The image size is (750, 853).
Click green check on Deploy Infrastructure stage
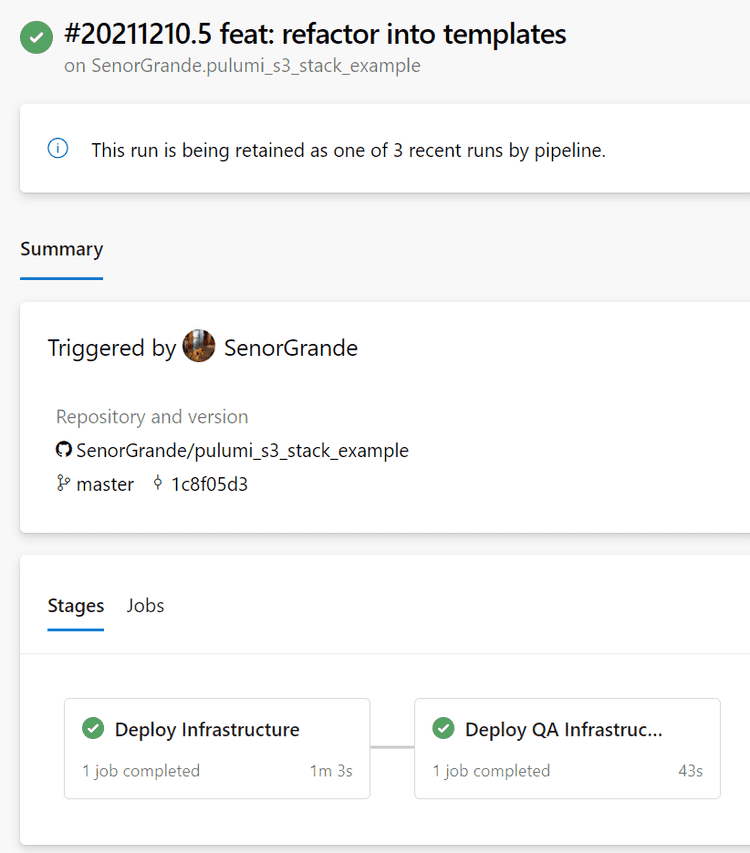93,728
